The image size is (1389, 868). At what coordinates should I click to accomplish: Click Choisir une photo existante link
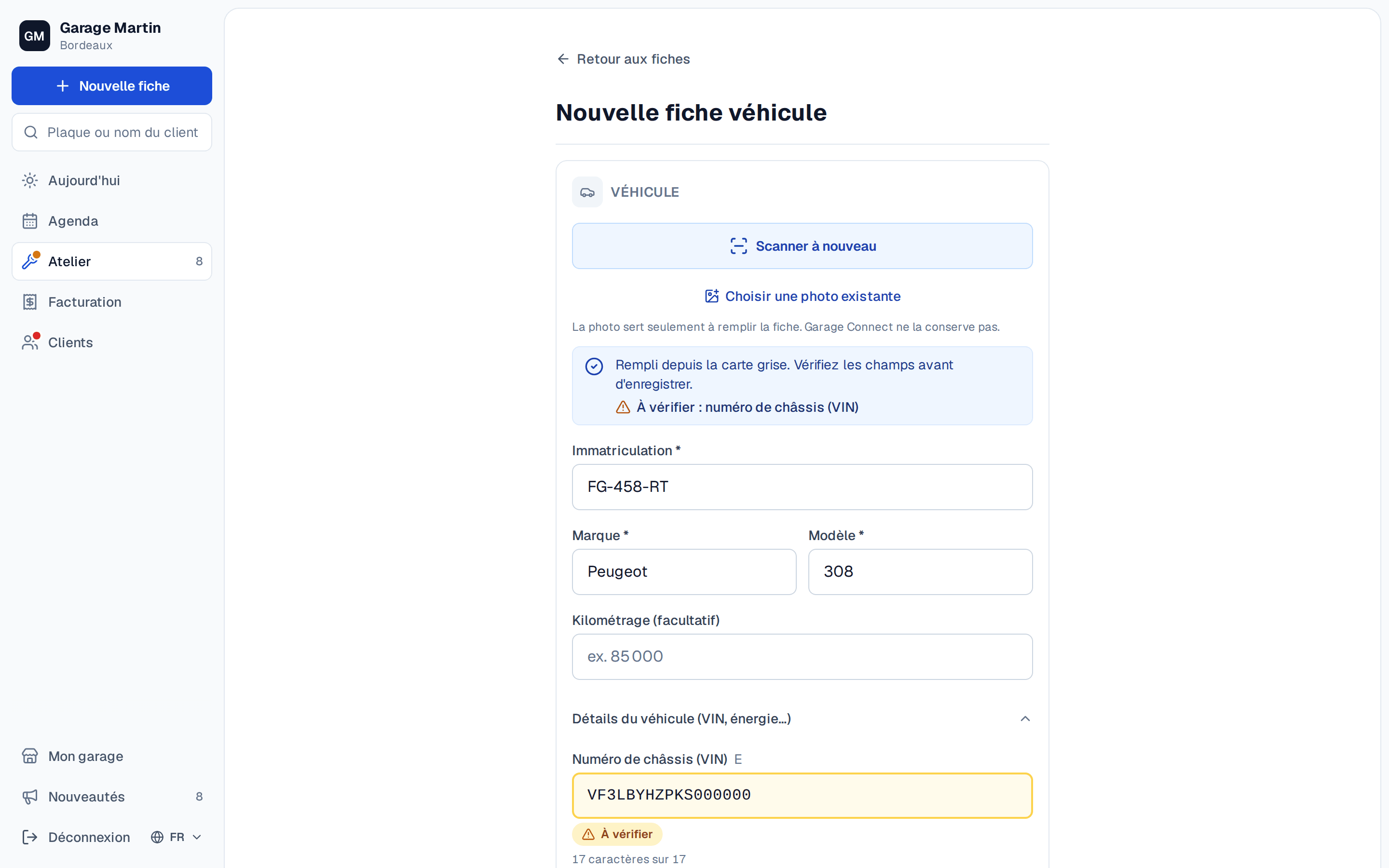tap(803, 296)
